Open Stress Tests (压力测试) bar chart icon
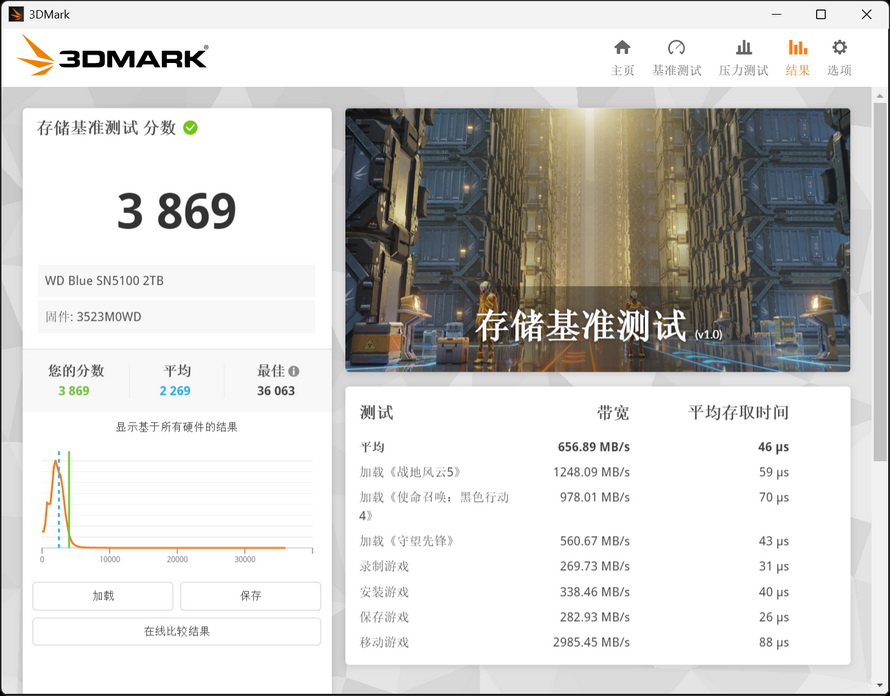Screen dimensions: 890x696 (x=743, y=48)
